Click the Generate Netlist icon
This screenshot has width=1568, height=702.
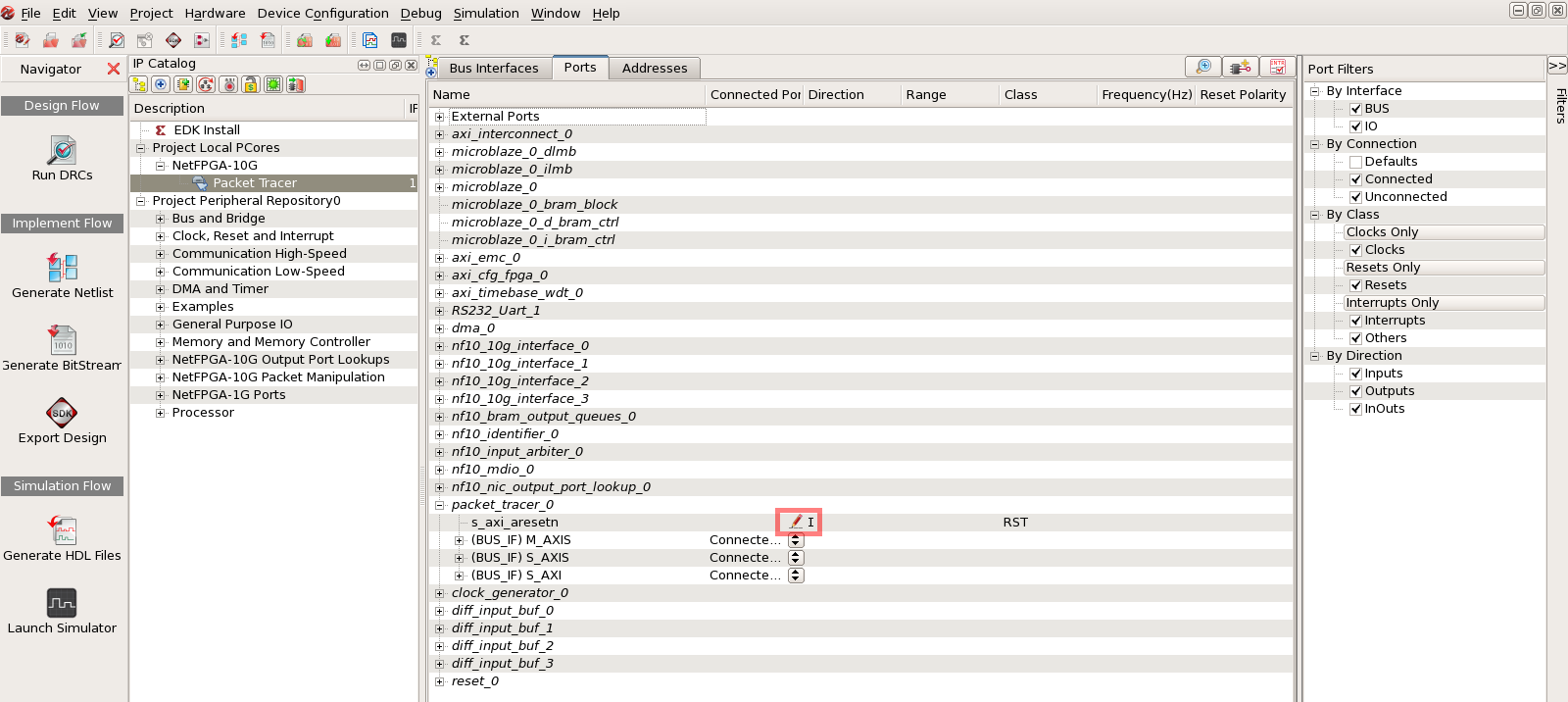pos(62,267)
